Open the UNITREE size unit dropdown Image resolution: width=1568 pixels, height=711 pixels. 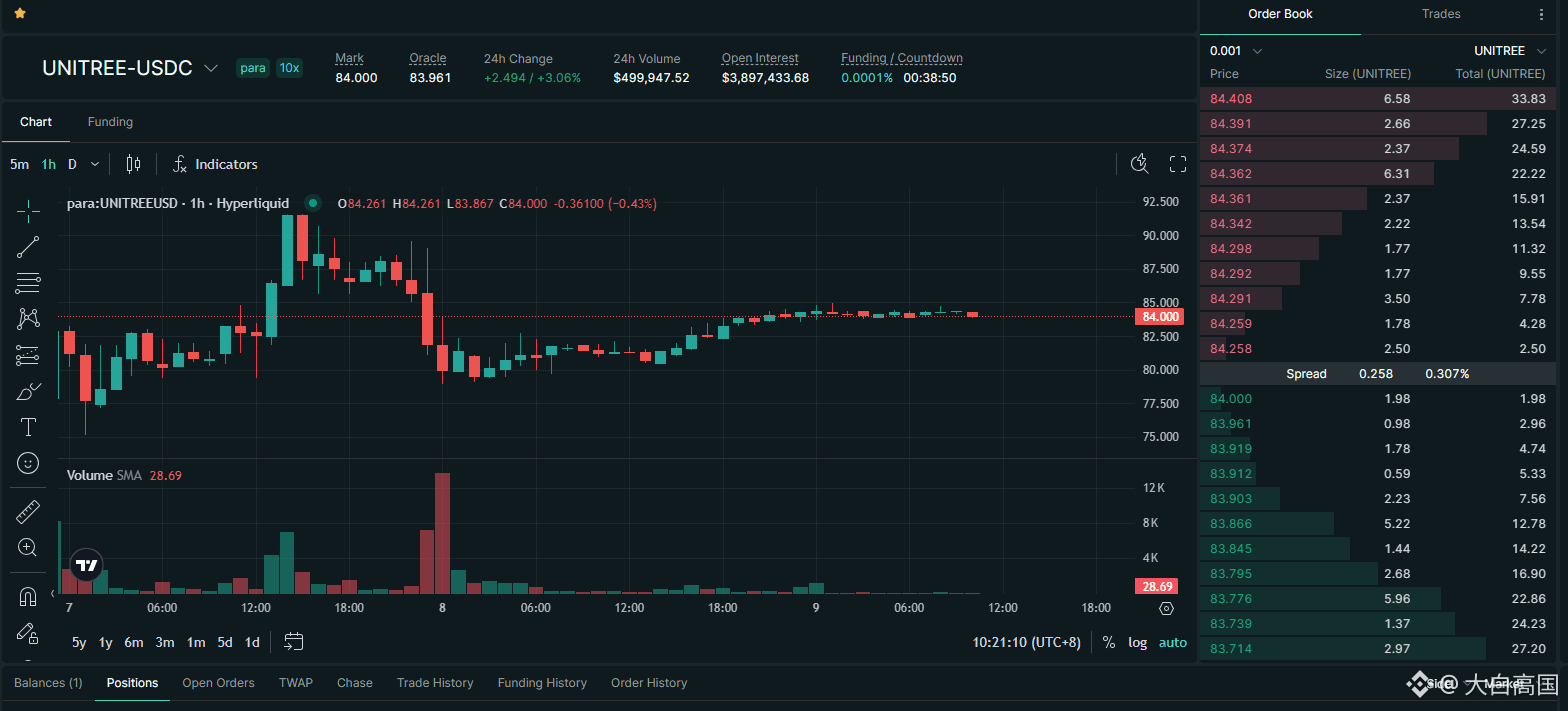click(1510, 51)
